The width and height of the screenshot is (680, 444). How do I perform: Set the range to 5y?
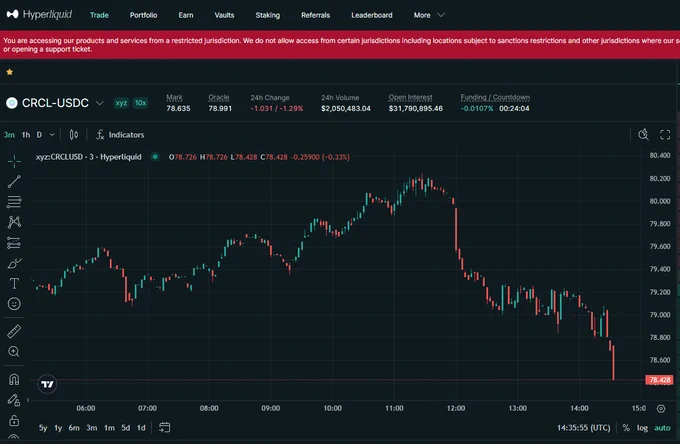43,428
